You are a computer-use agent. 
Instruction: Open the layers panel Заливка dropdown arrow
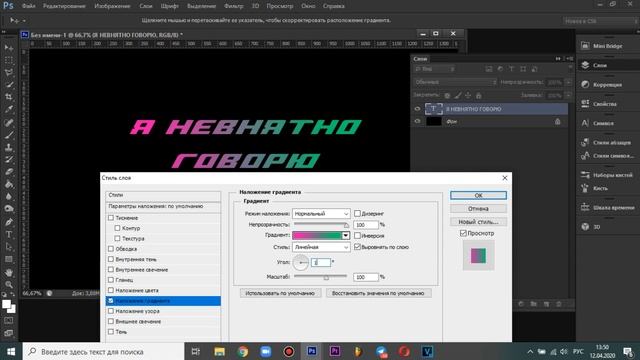[568, 95]
